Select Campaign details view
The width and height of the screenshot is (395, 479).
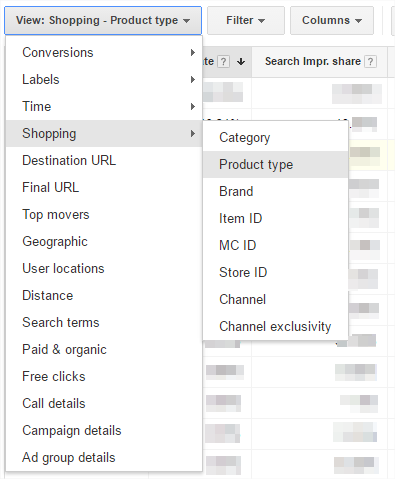tap(104, 431)
